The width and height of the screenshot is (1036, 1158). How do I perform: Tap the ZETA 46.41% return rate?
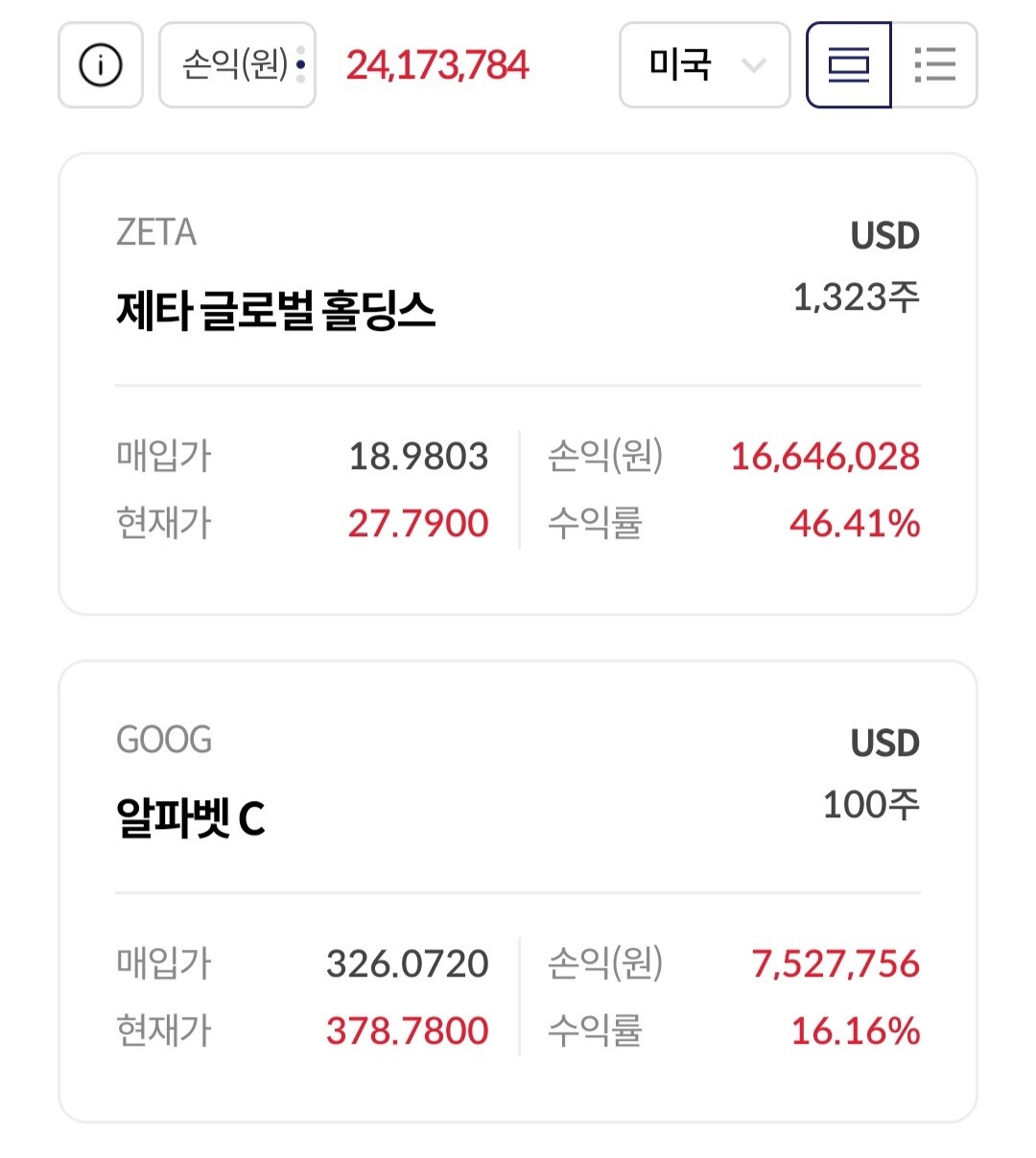point(855,524)
